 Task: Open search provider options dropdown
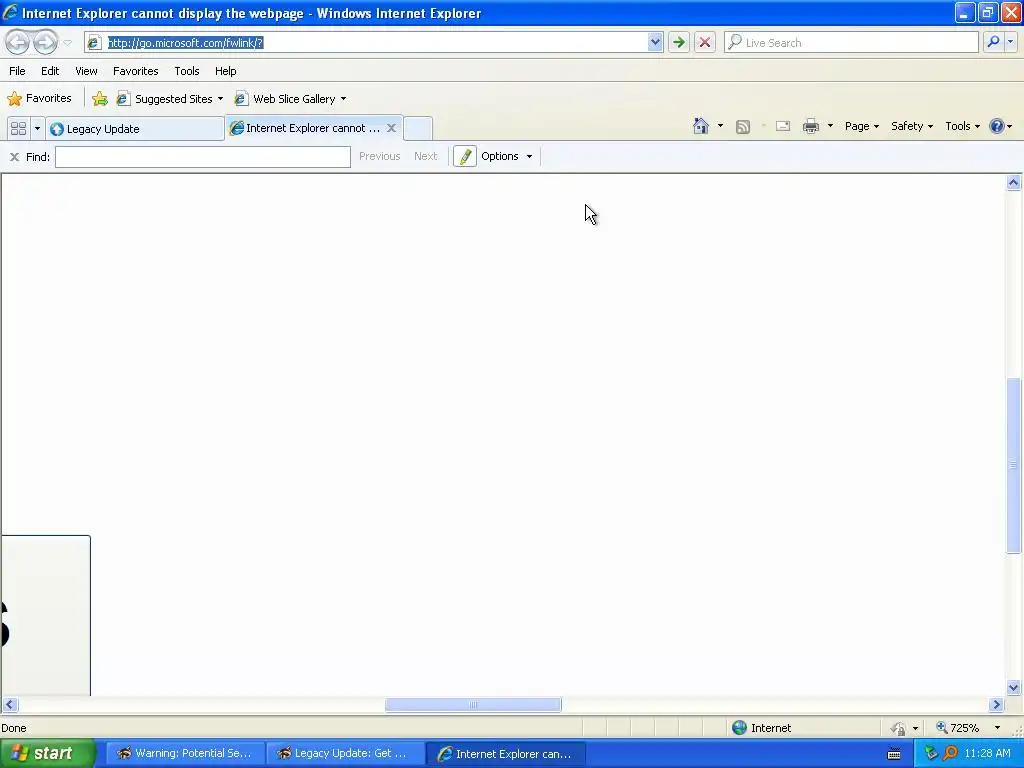point(1010,42)
